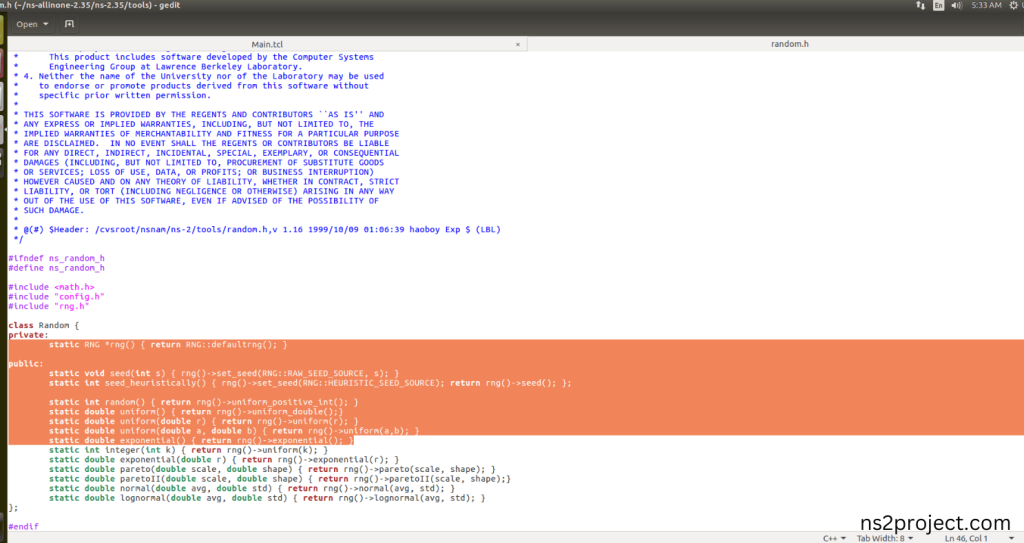The width and height of the screenshot is (1024, 543).
Task: Switch to the random.h tab
Action: click(790, 44)
